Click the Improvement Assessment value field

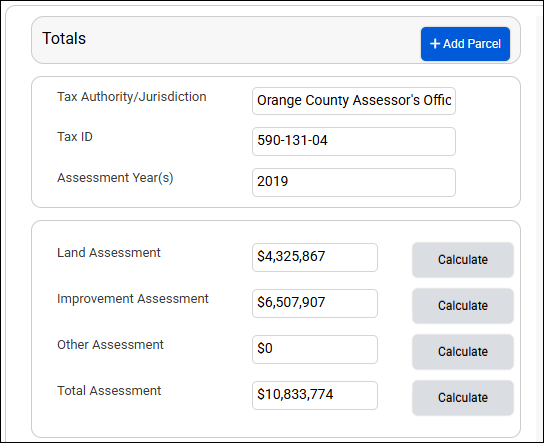(315, 303)
